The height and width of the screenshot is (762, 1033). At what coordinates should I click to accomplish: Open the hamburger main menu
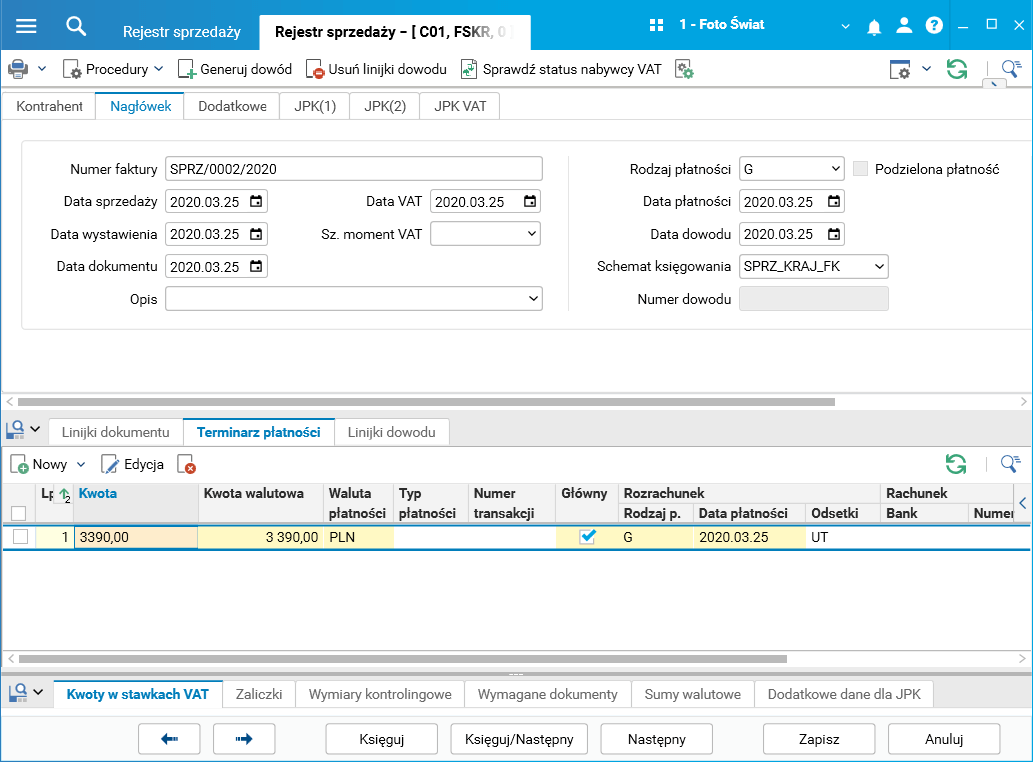[x=26, y=26]
